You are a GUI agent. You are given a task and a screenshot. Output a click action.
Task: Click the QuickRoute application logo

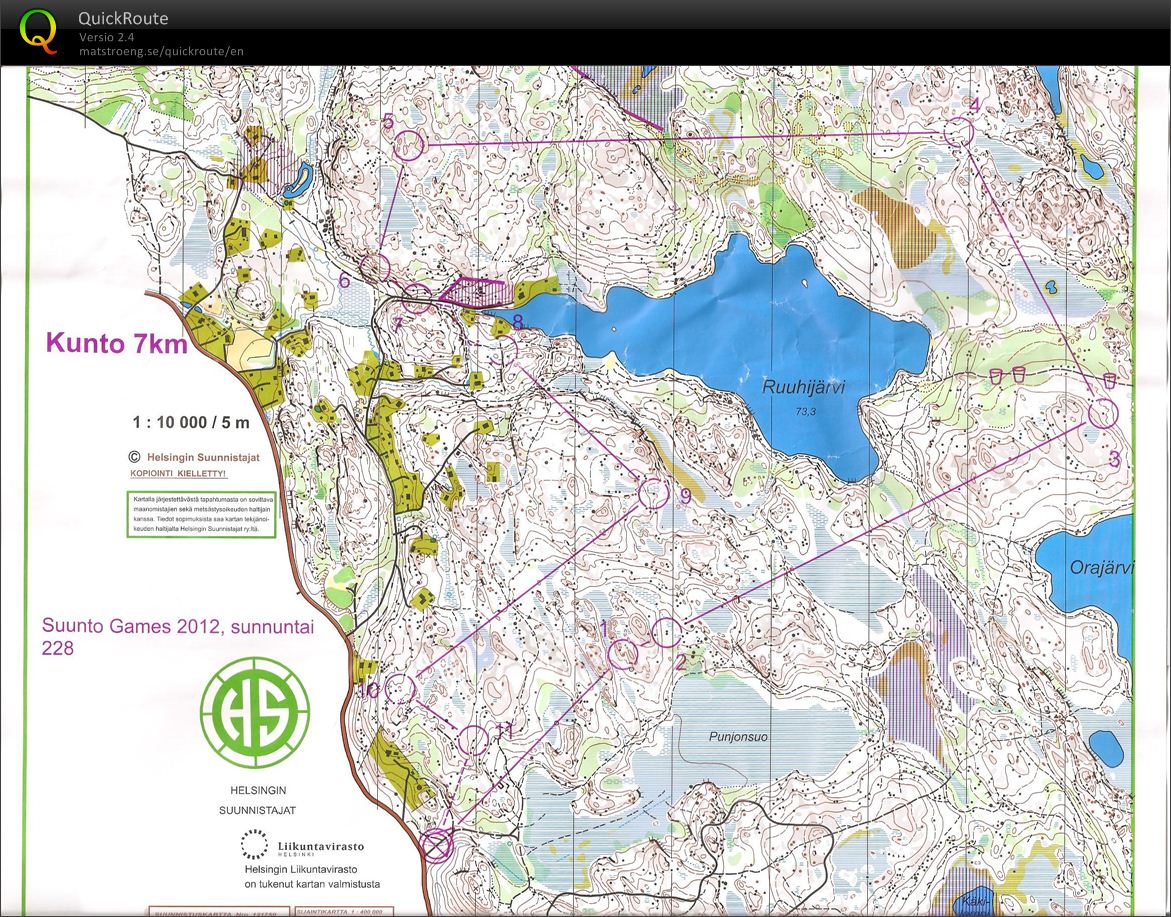(38, 30)
